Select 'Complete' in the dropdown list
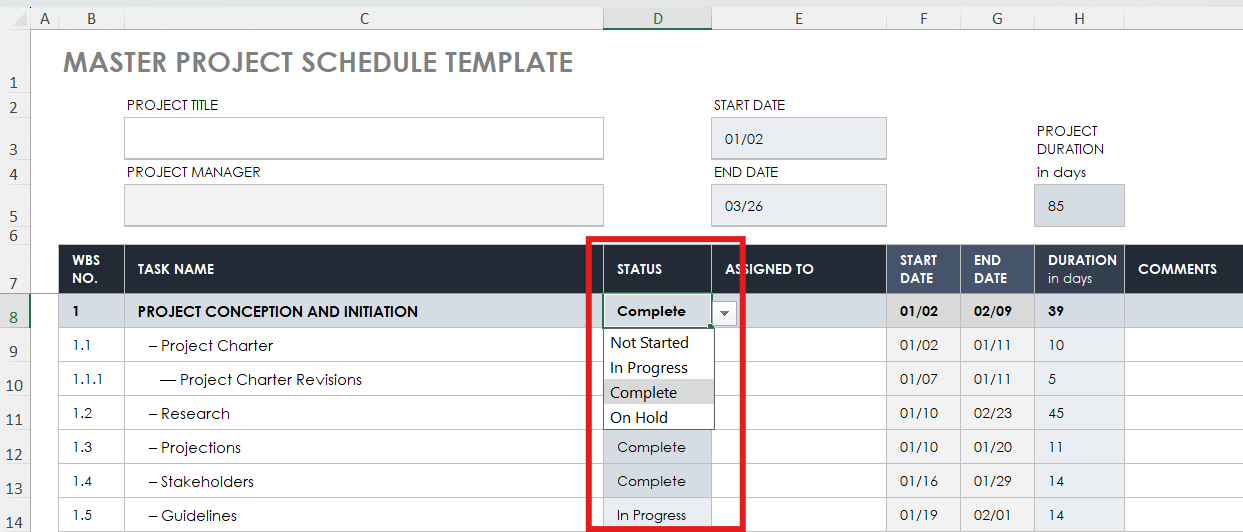The height and width of the screenshot is (532, 1243). (645, 393)
